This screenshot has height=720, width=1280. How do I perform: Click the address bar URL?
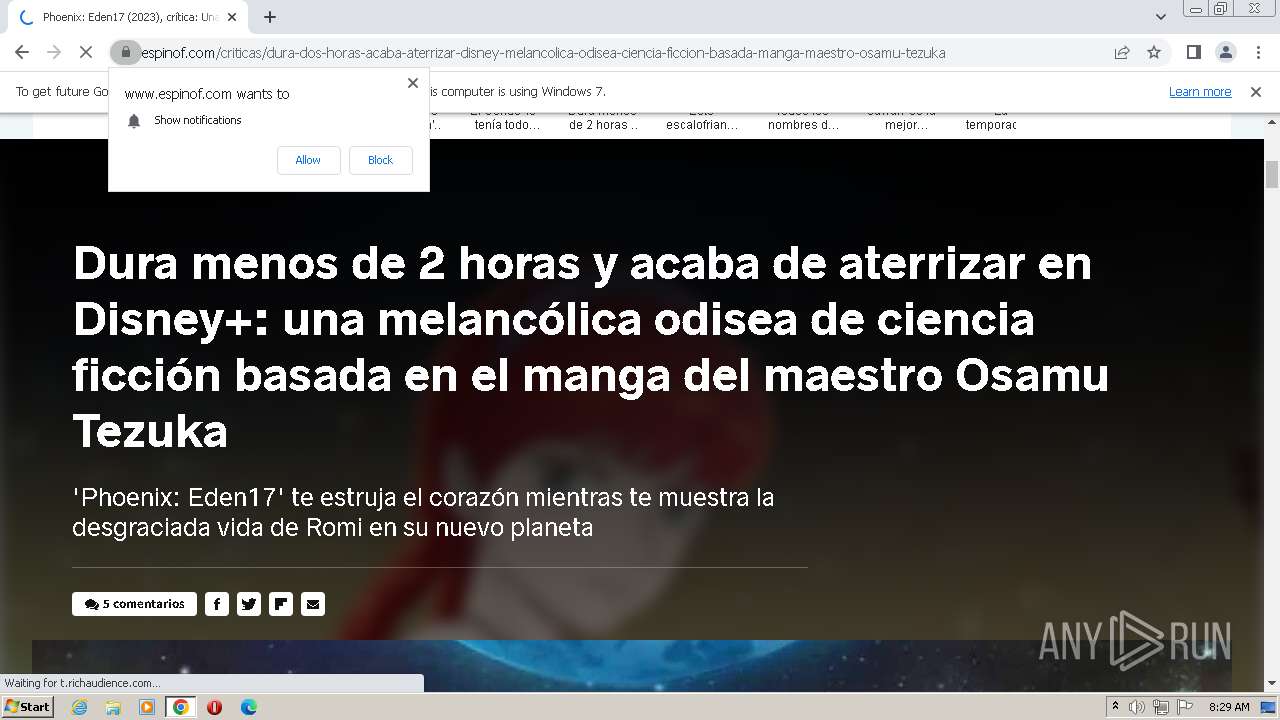[543, 52]
